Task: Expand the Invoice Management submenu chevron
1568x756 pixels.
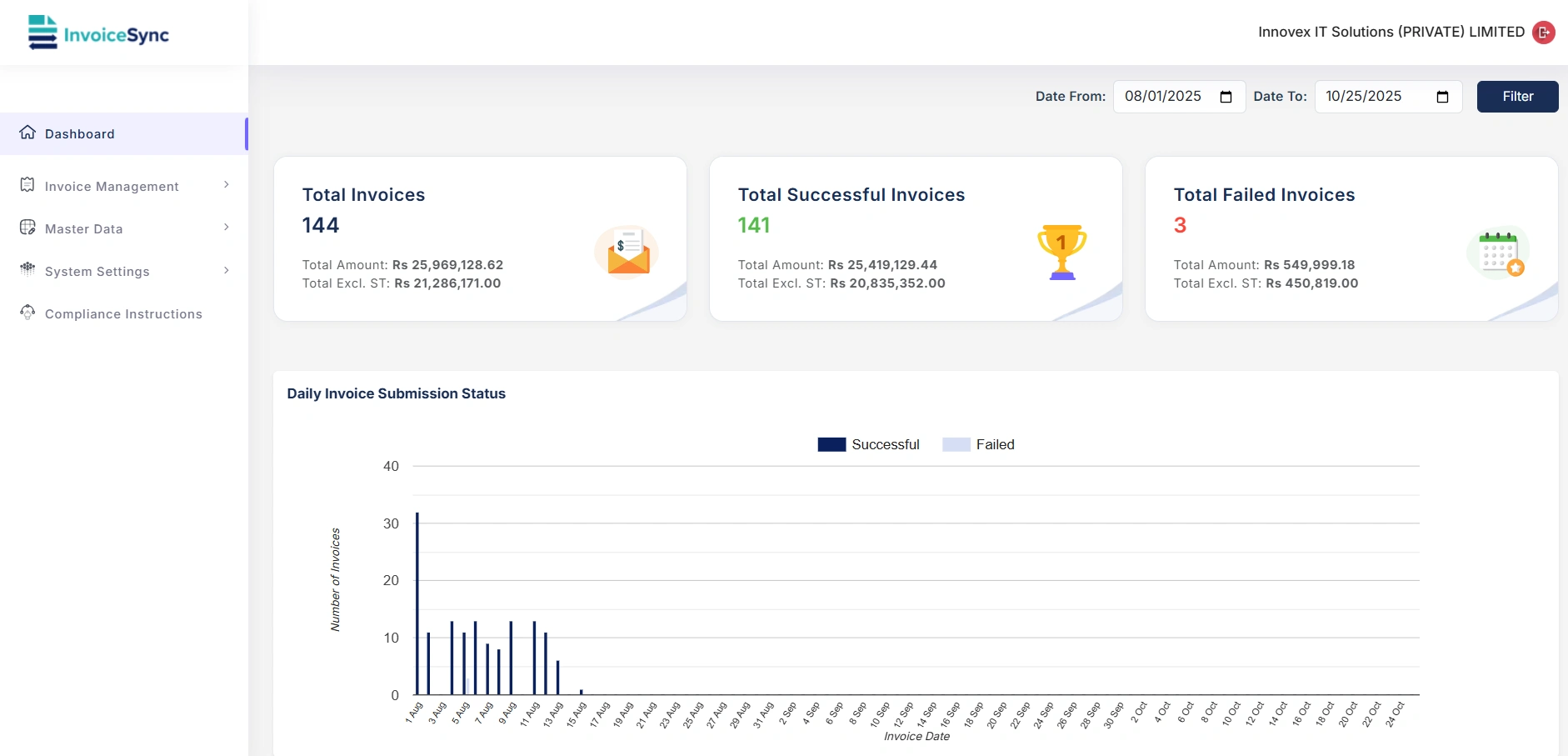Action: point(227,185)
